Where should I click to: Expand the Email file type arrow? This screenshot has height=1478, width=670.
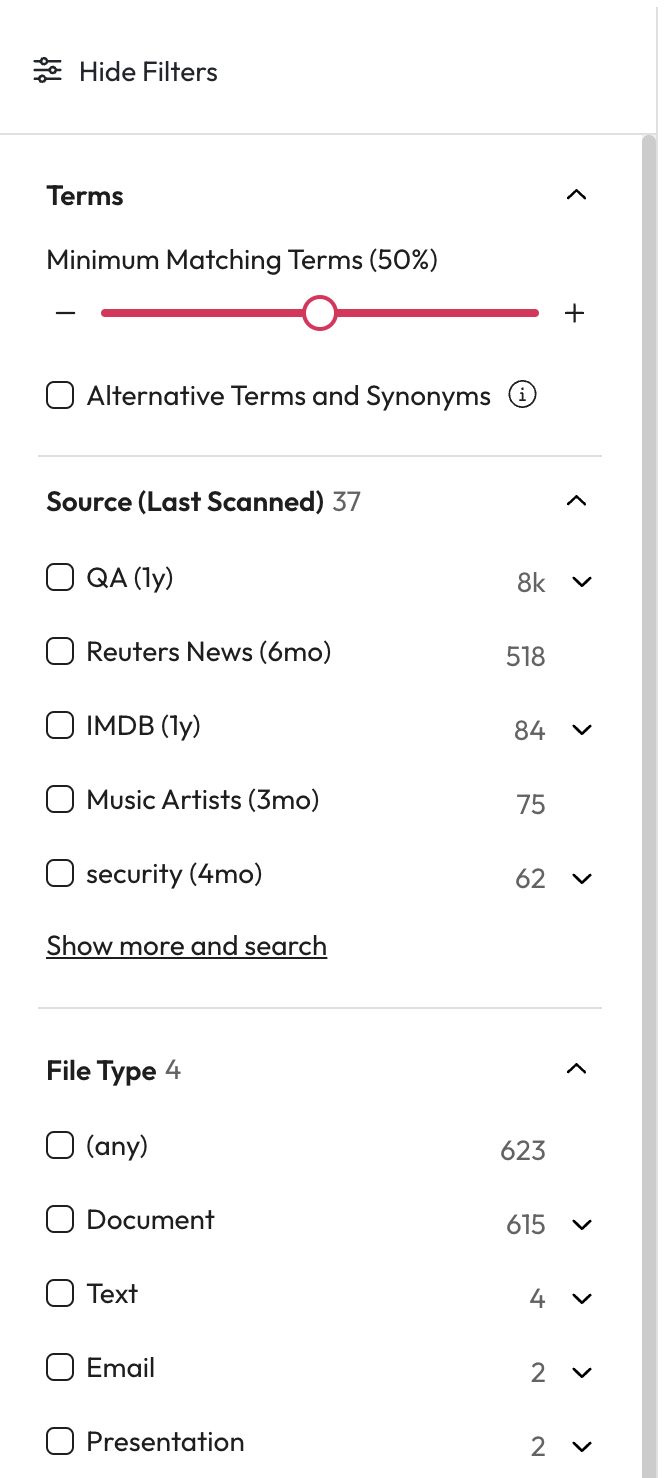(x=582, y=1372)
